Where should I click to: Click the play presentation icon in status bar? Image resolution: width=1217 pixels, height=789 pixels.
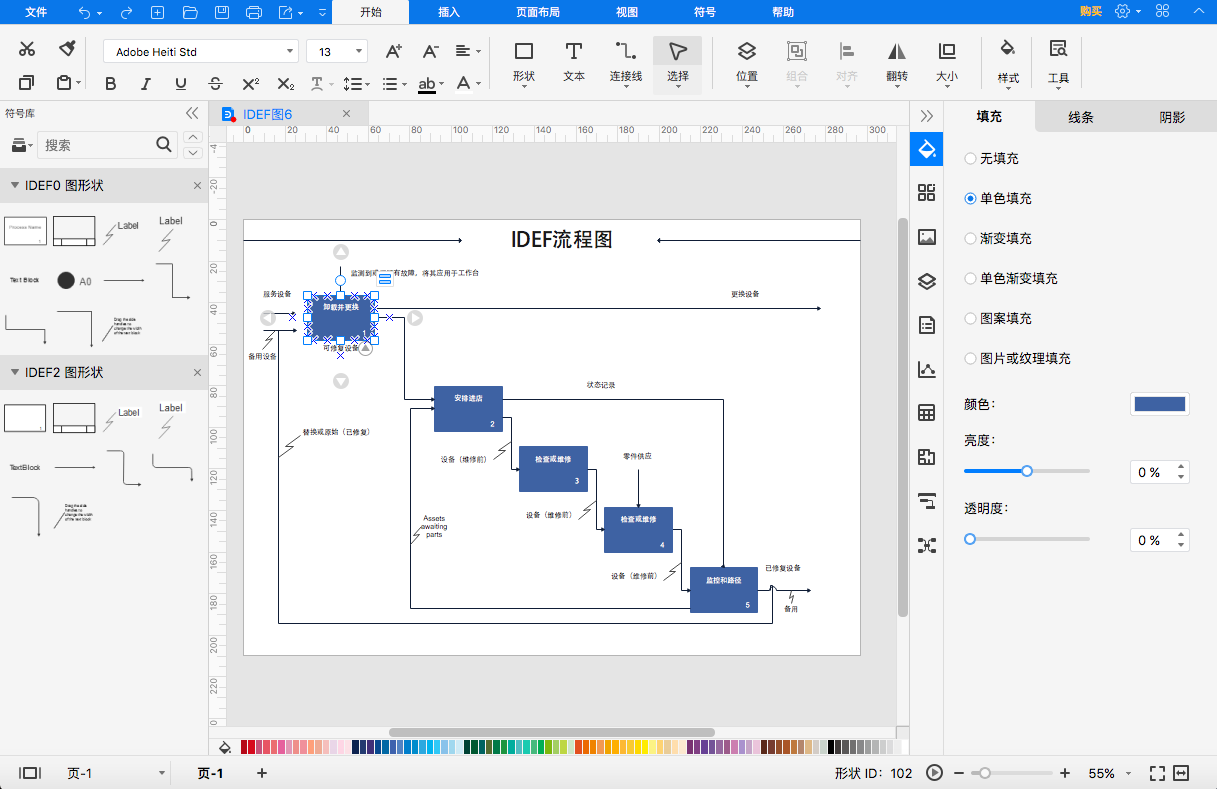tap(935, 773)
